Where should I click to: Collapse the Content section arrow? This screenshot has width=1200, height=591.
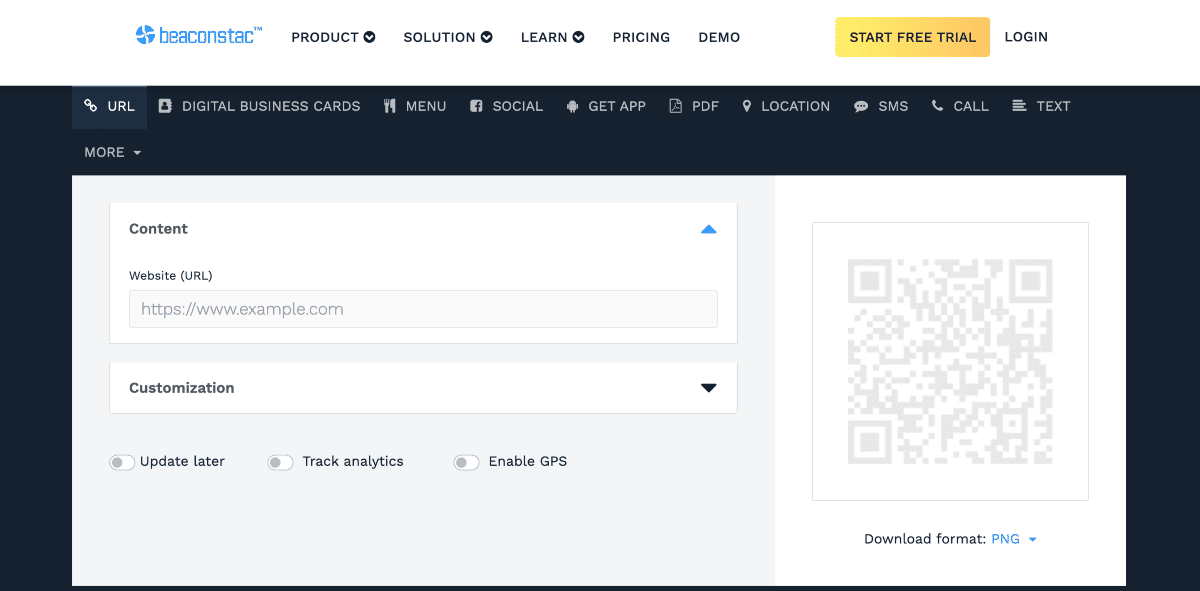[x=709, y=229]
